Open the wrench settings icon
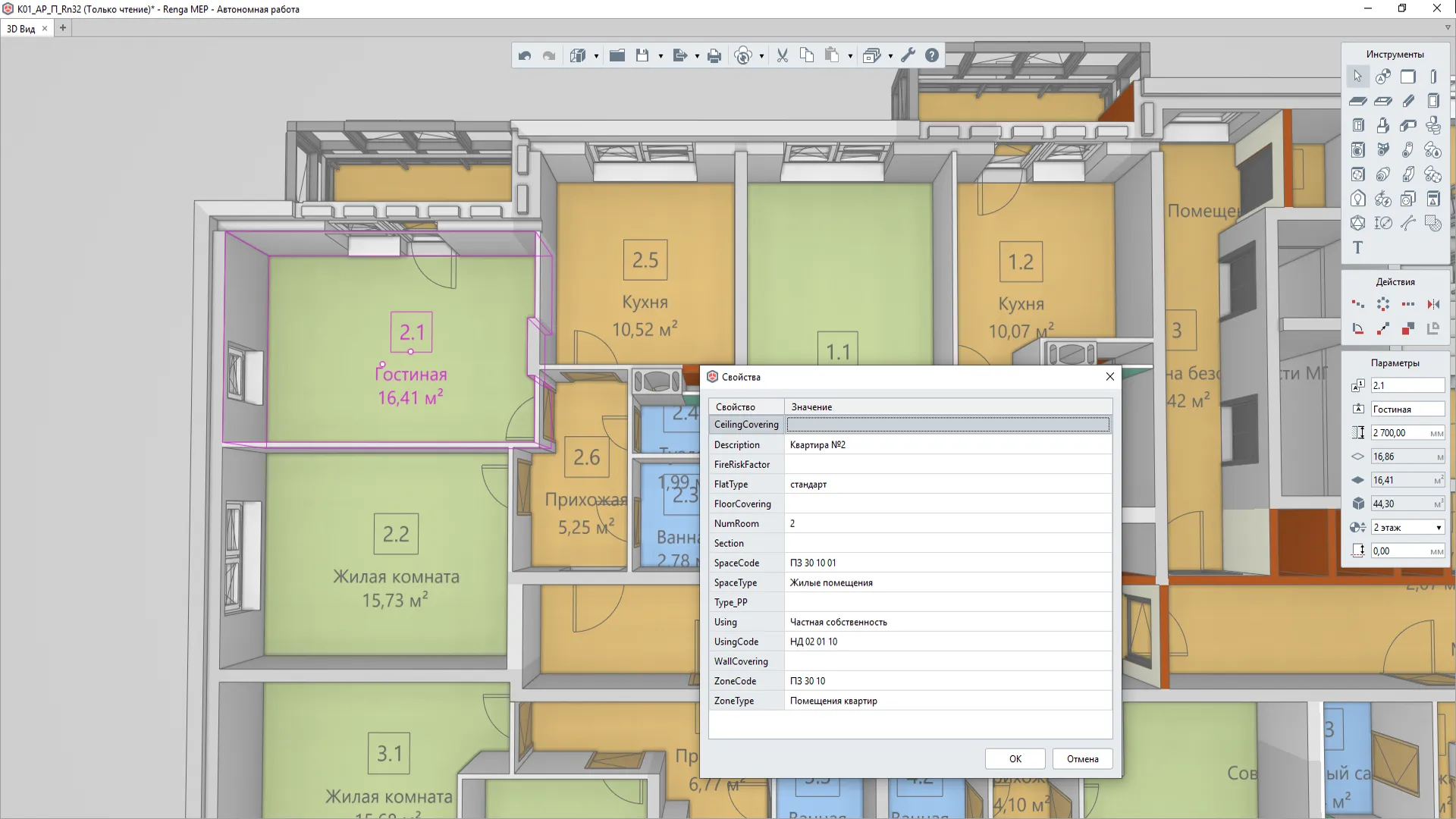 pyautogui.click(x=908, y=55)
